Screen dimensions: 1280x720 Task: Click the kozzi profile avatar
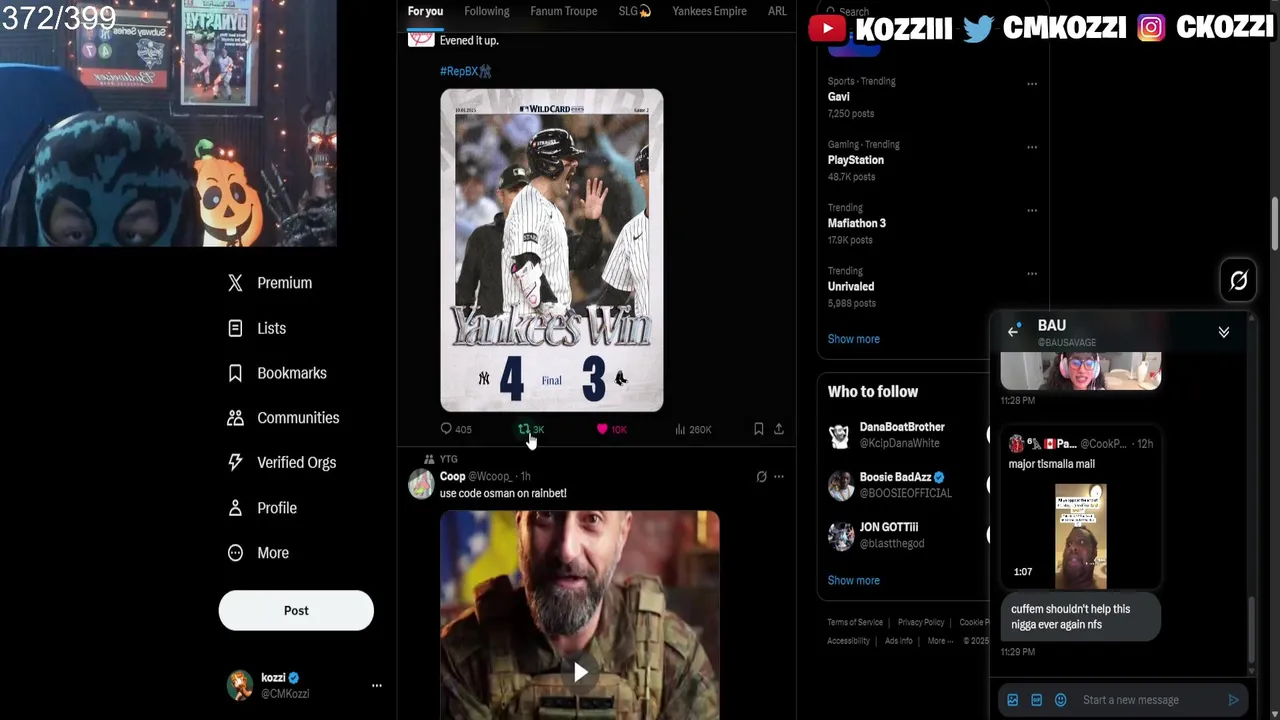(x=240, y=685)
